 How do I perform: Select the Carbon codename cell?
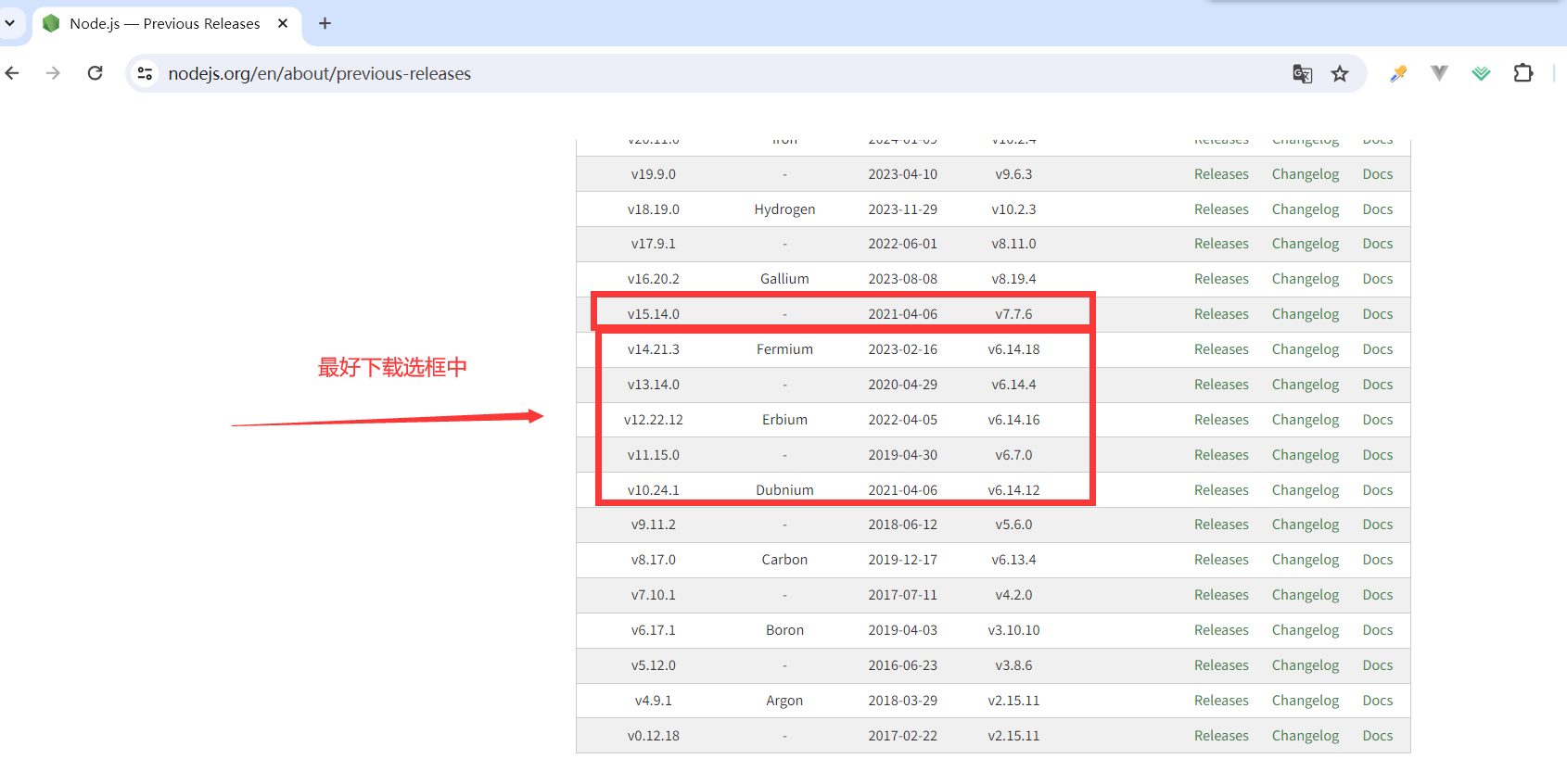(784, 560)
